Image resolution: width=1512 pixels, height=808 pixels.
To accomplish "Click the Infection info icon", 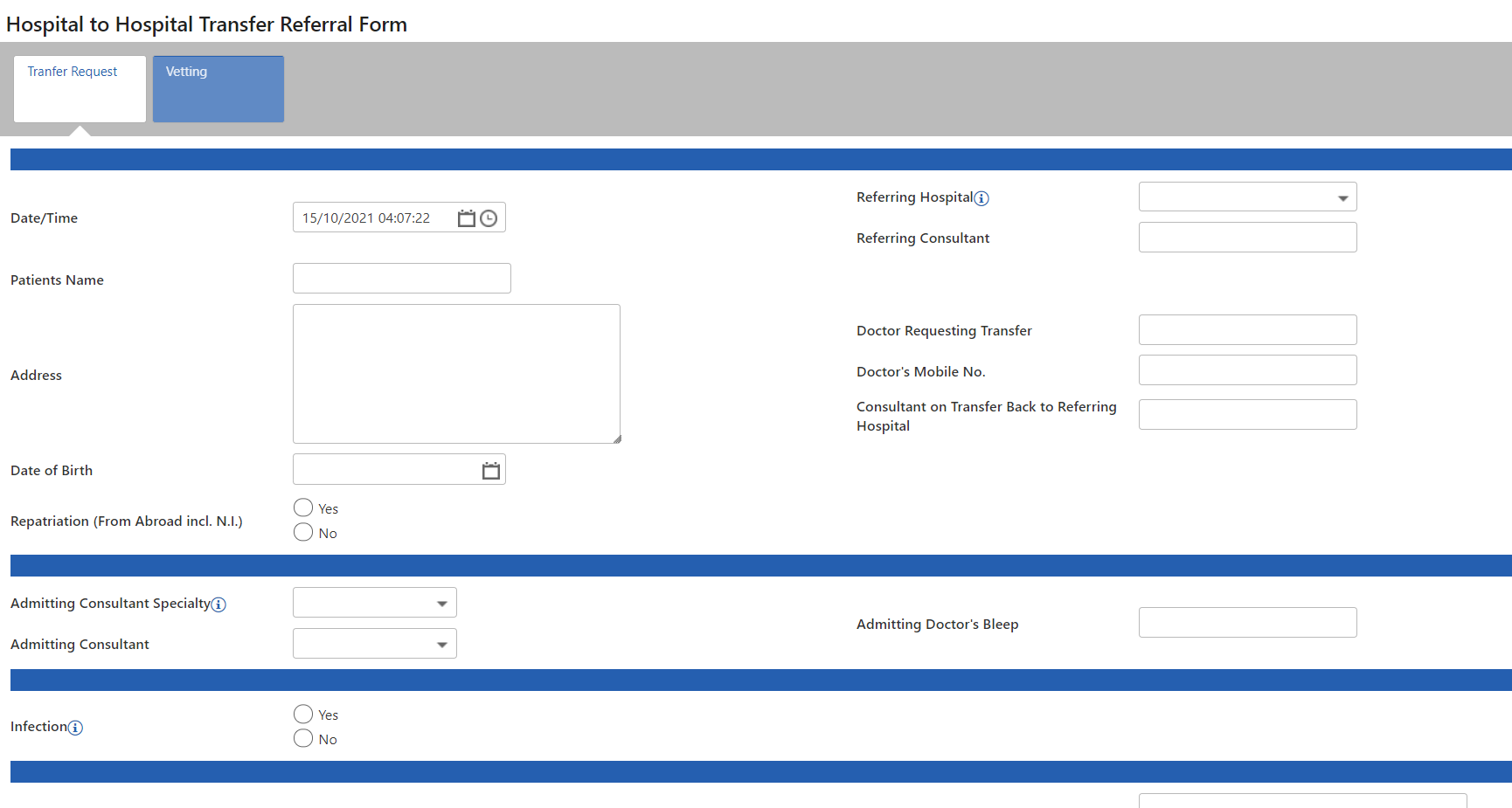I will coord(76,728).
